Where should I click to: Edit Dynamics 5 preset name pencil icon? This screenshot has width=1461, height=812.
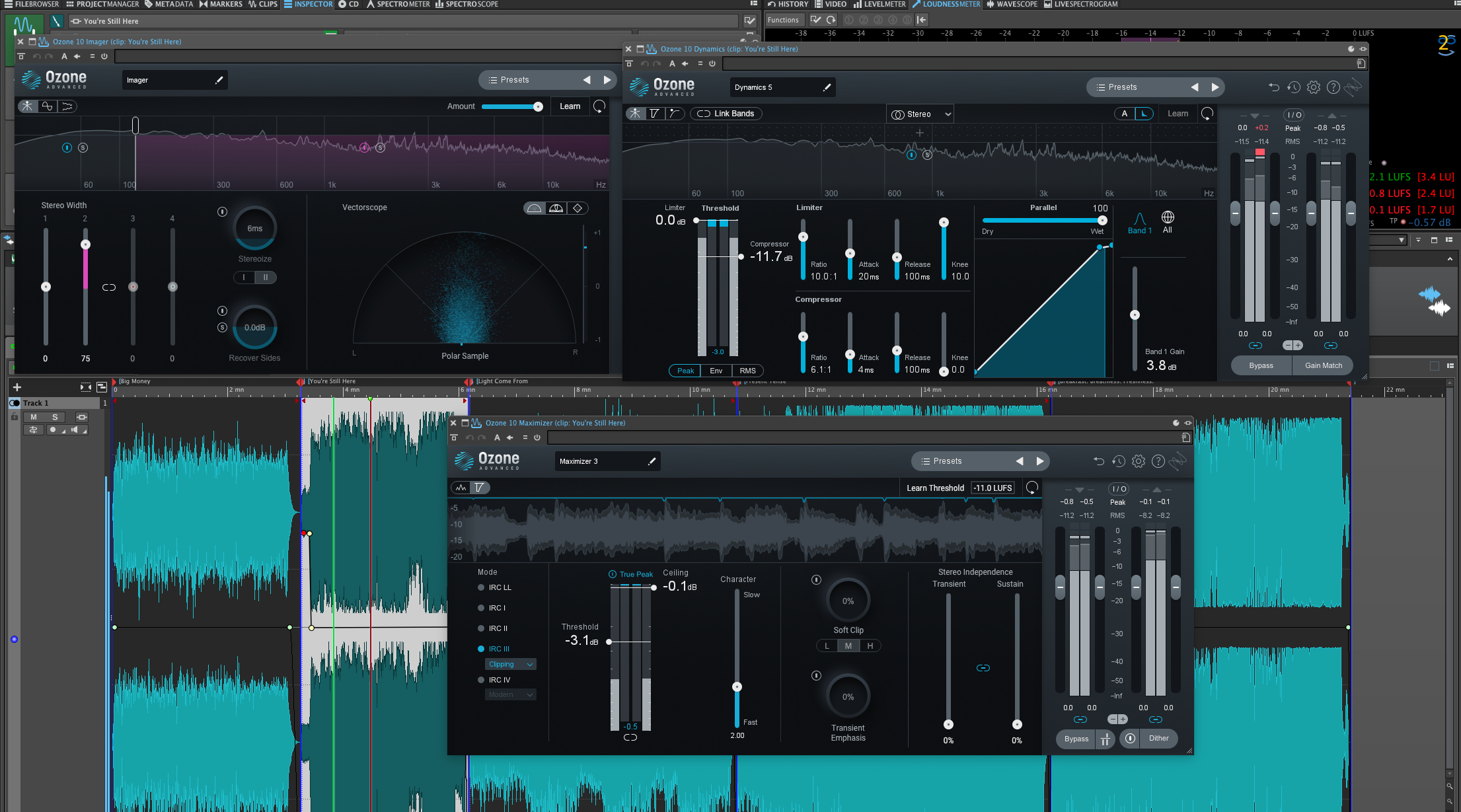click(827, 87)
